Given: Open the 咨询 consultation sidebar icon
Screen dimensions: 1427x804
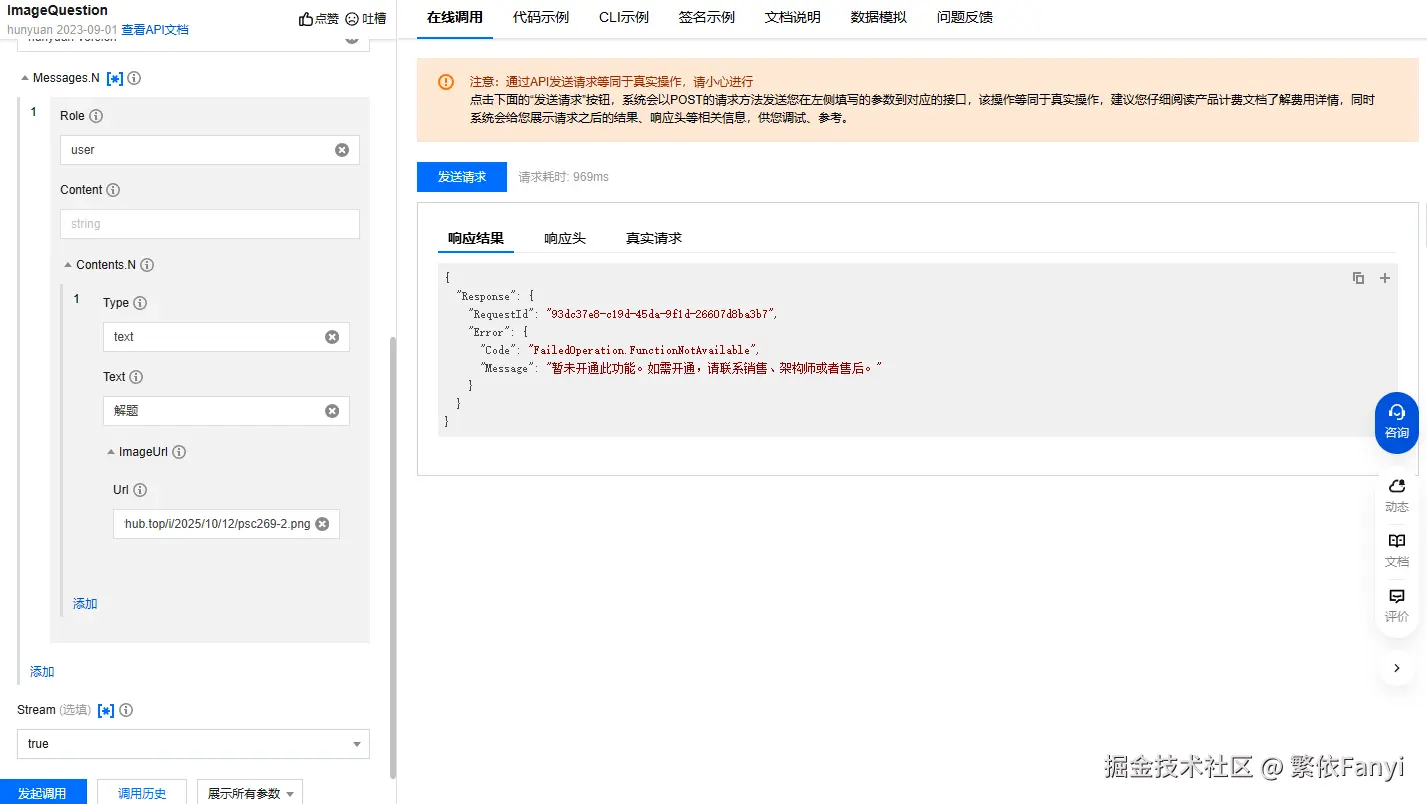Looking at the screenshot, I should pyautogui.click(x=1396, y=422).
